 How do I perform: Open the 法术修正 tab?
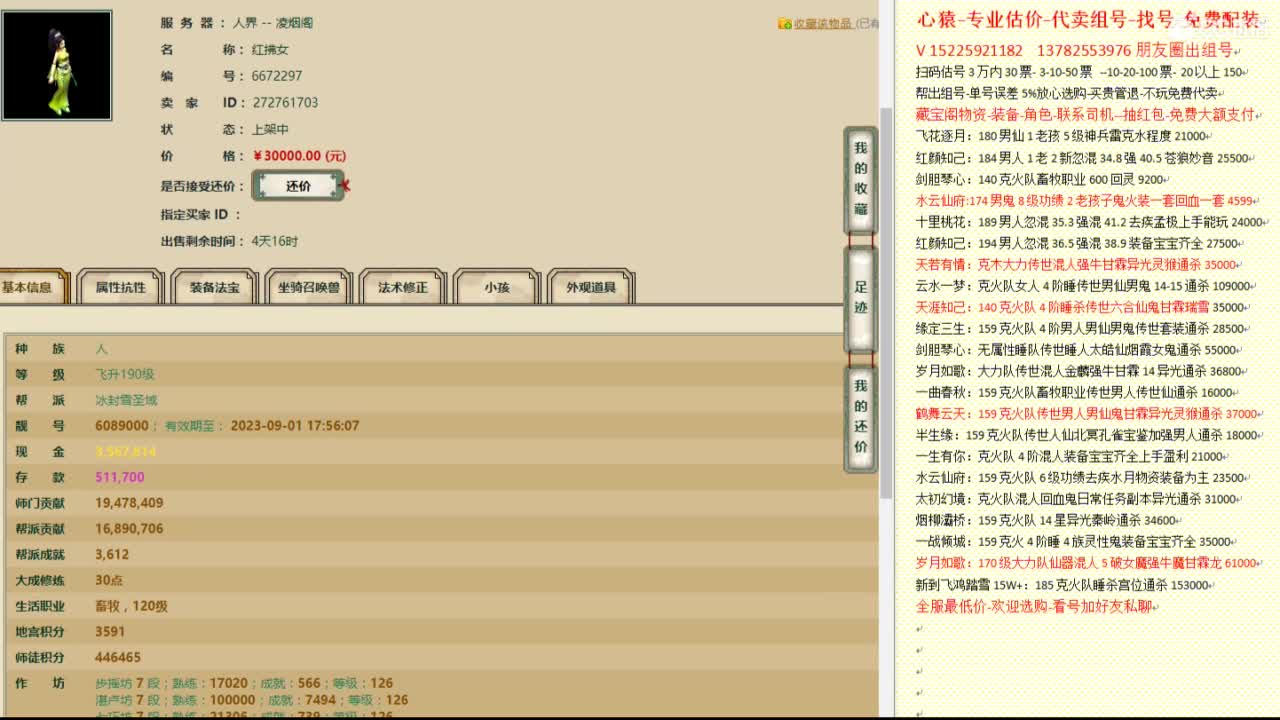coord(401,287)
